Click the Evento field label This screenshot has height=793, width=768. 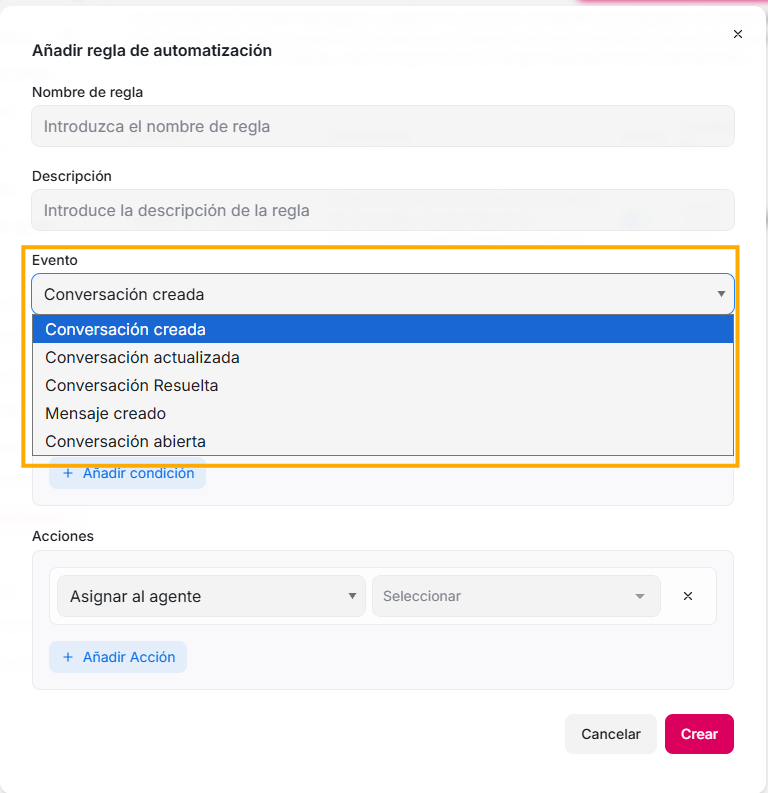click(54, 260)
